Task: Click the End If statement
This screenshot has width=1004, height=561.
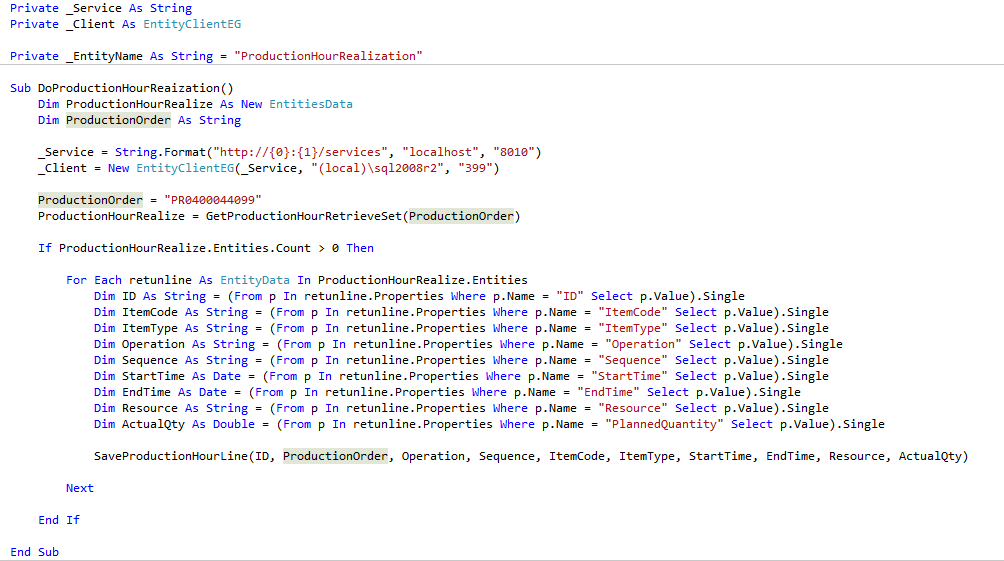Action: pos(59,521)
